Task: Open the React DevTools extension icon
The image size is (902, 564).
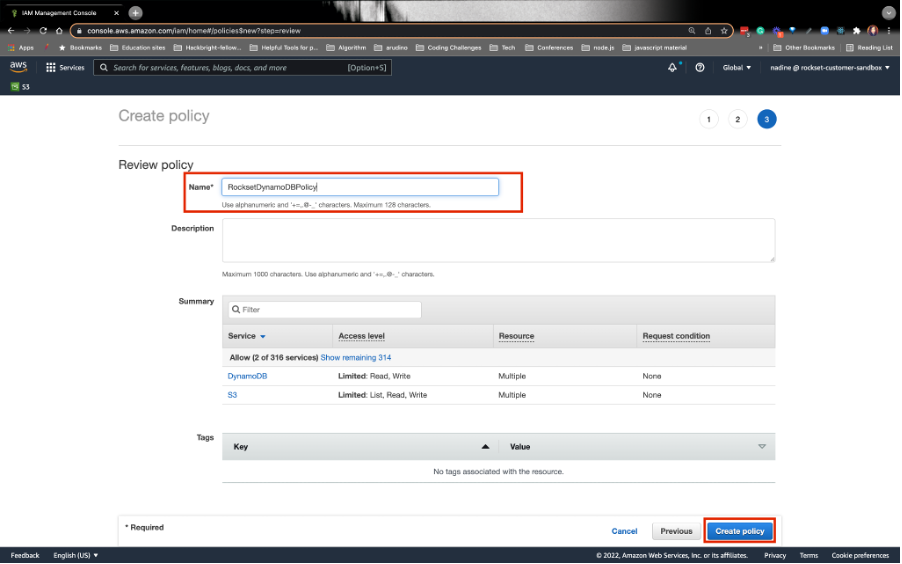Action: coord(840,31)
